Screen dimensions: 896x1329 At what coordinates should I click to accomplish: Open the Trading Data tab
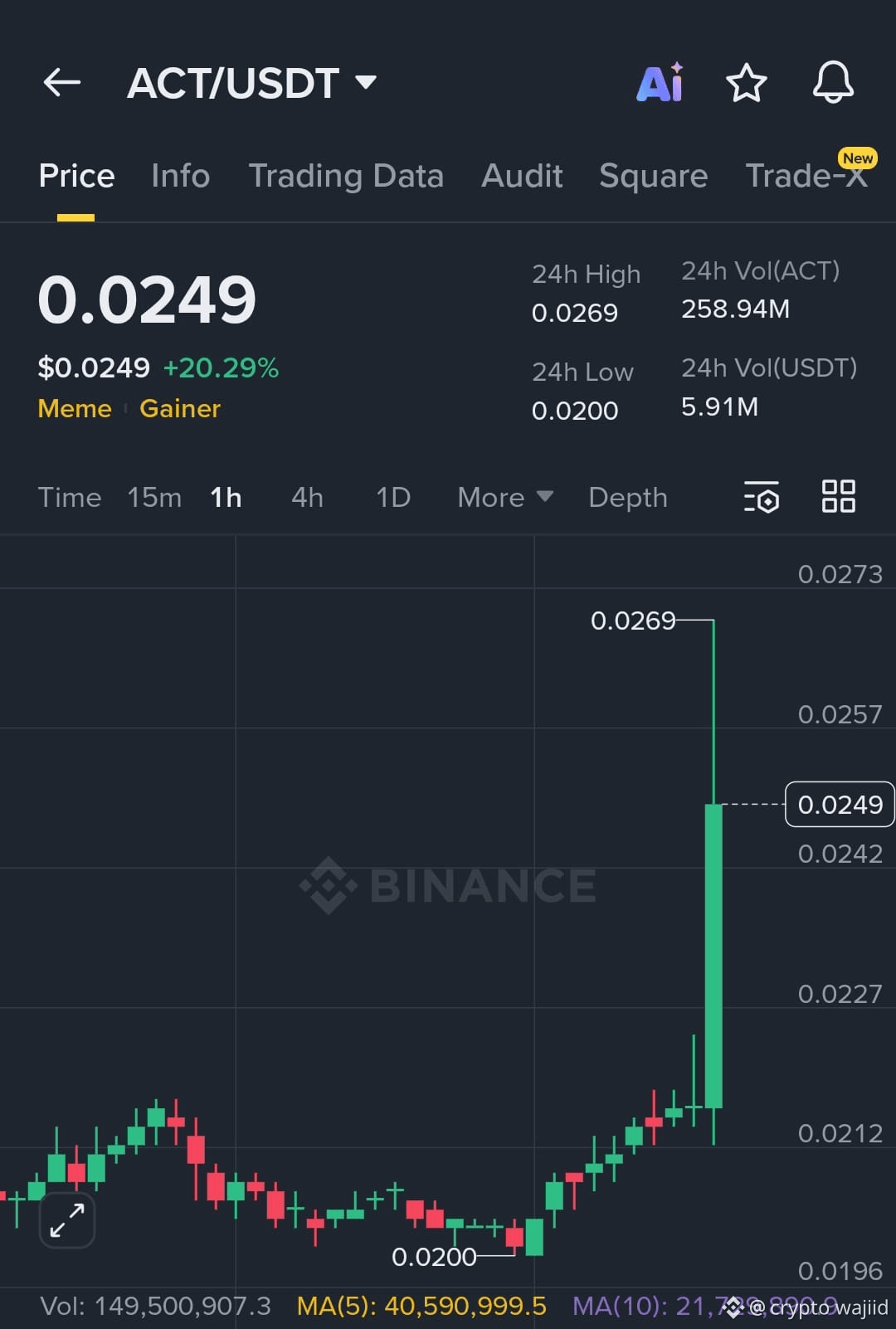(x=346, y=176)
